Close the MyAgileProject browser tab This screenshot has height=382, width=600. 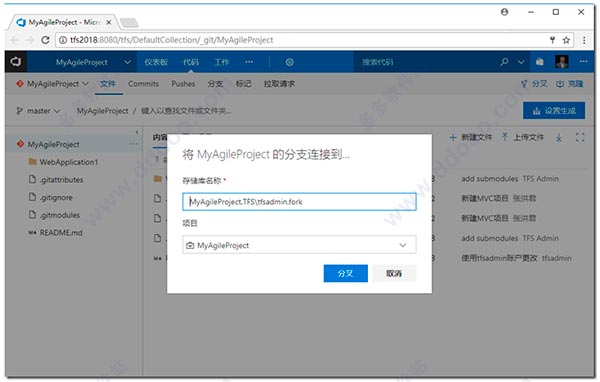click(109, 22)
